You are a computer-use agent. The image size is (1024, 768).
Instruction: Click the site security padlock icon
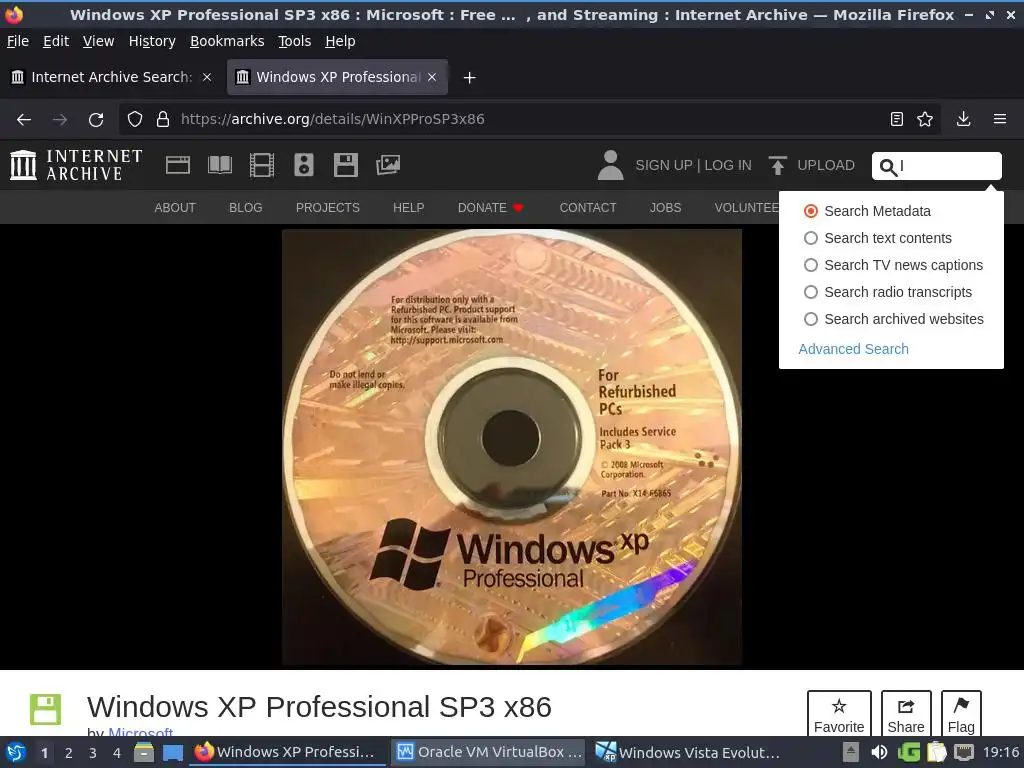(163, 120)
